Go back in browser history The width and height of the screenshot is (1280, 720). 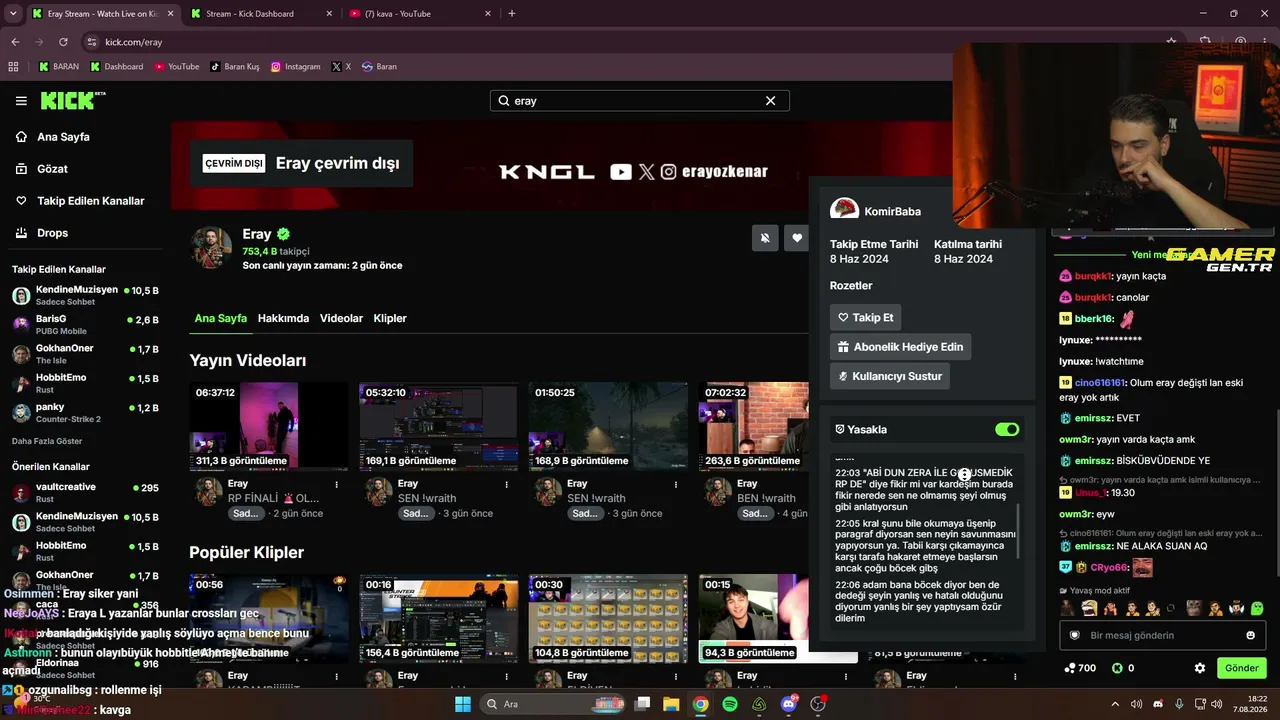pyautogui.click(x=15, y=42)
